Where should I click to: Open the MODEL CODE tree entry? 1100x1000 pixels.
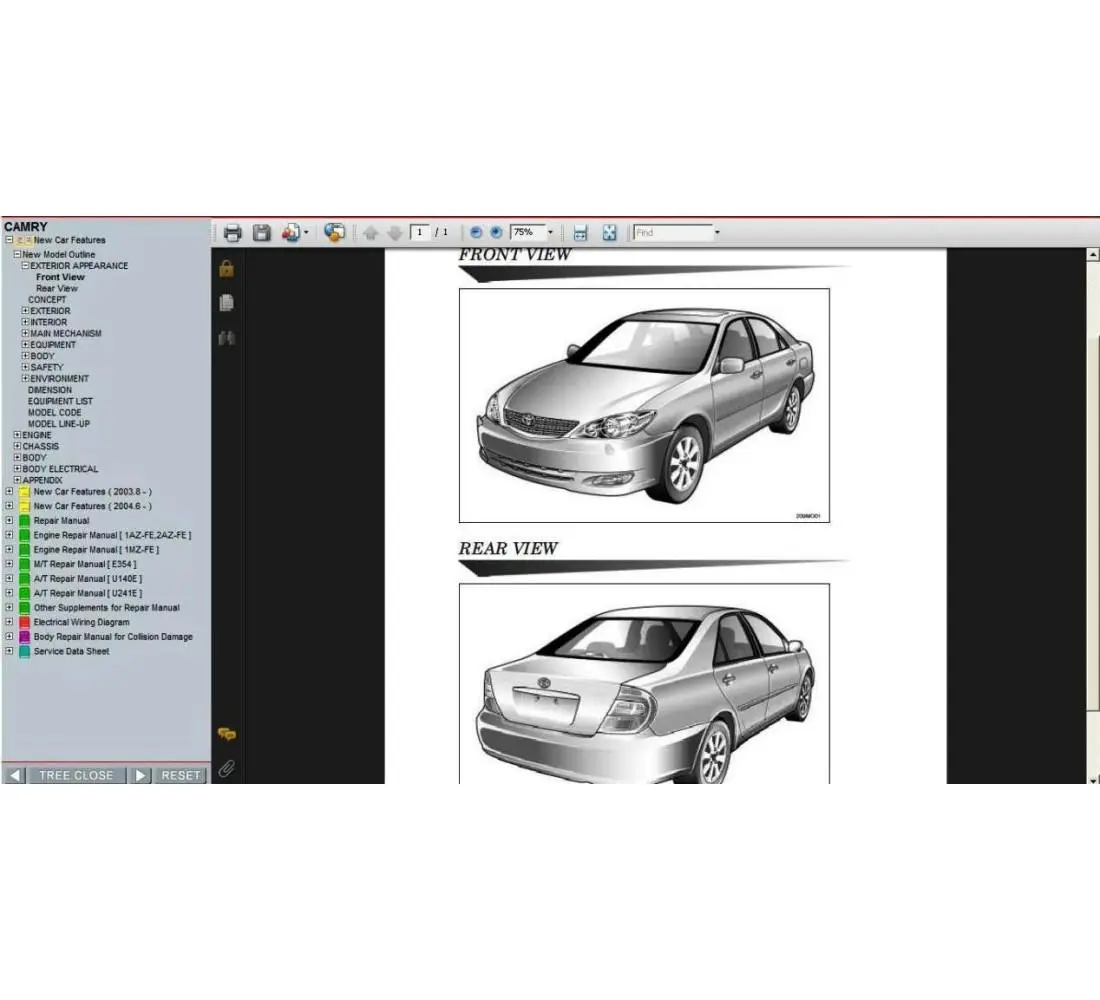click(x=55, y=413)
